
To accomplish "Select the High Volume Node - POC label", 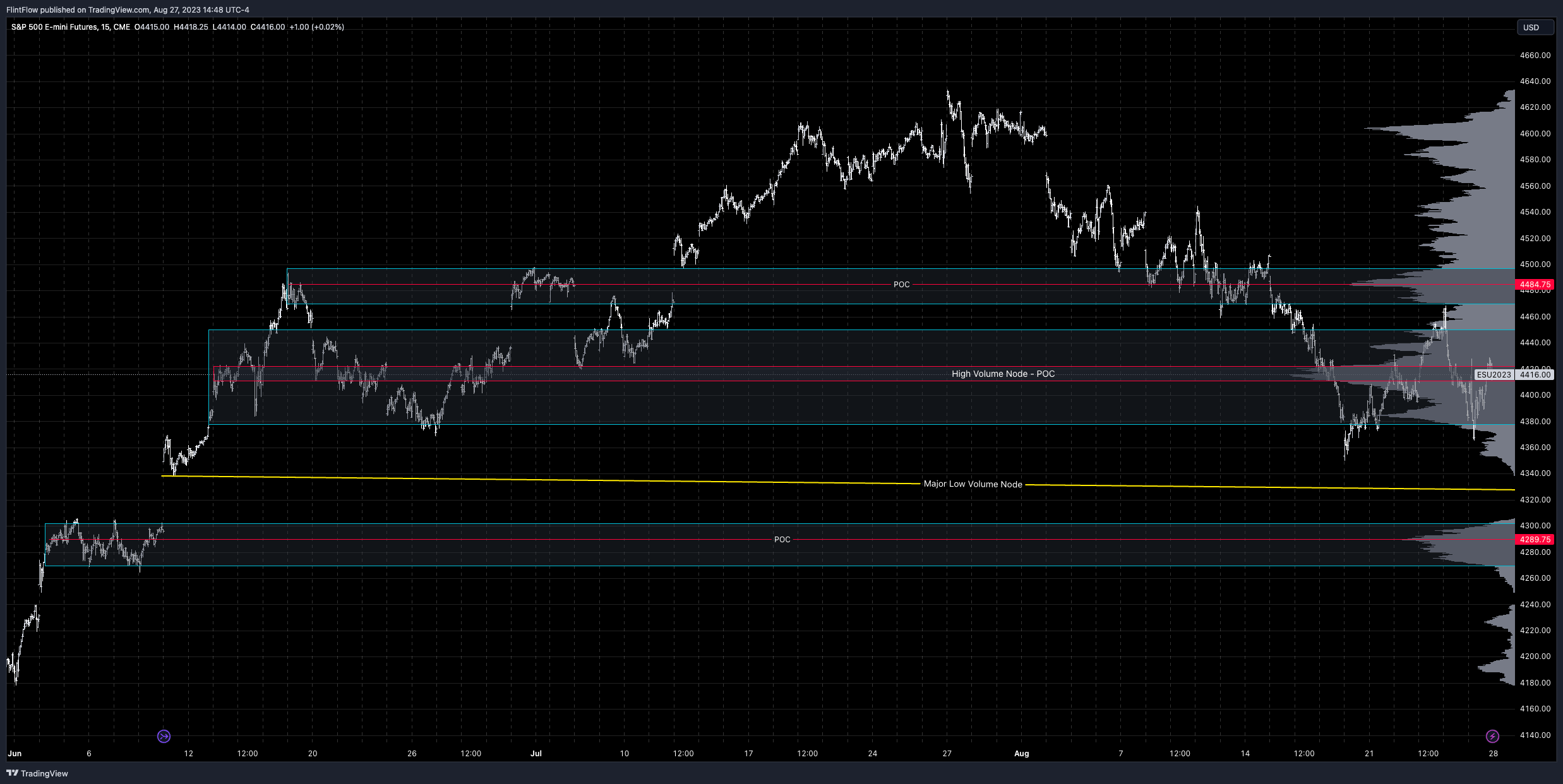I will tap(1003, 374).
